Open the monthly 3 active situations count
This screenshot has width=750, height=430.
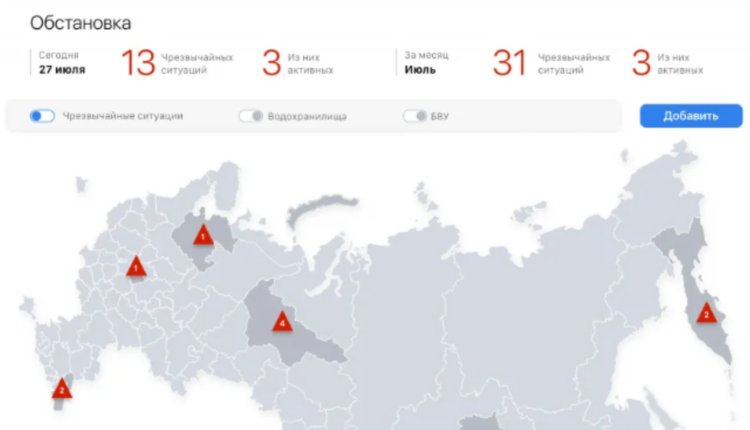point(641,64)
